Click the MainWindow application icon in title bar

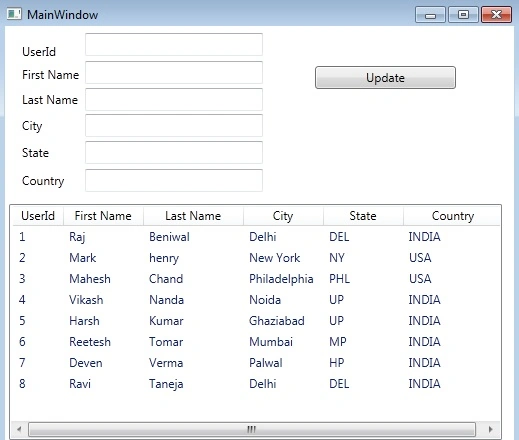coord(14,14)
